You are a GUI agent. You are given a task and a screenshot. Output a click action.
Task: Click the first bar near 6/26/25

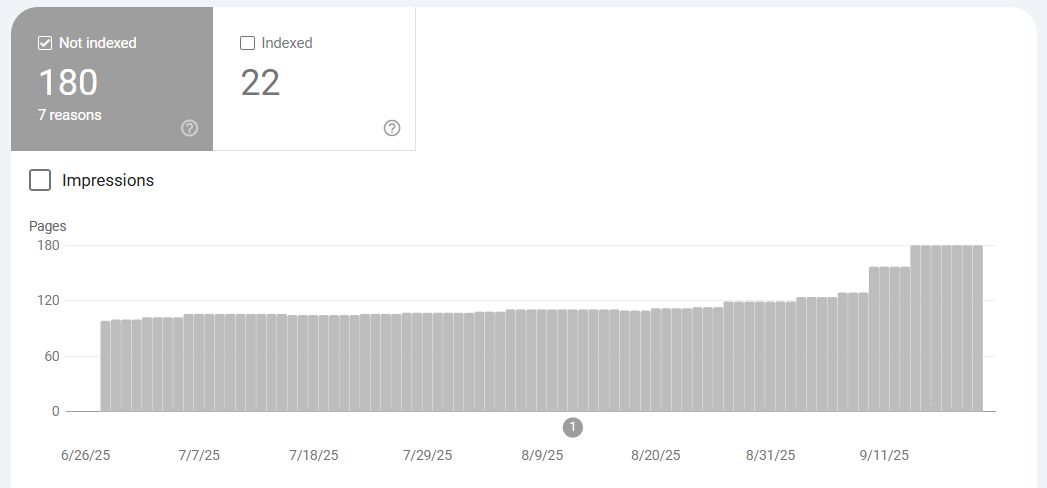click(x=106, y=366)
